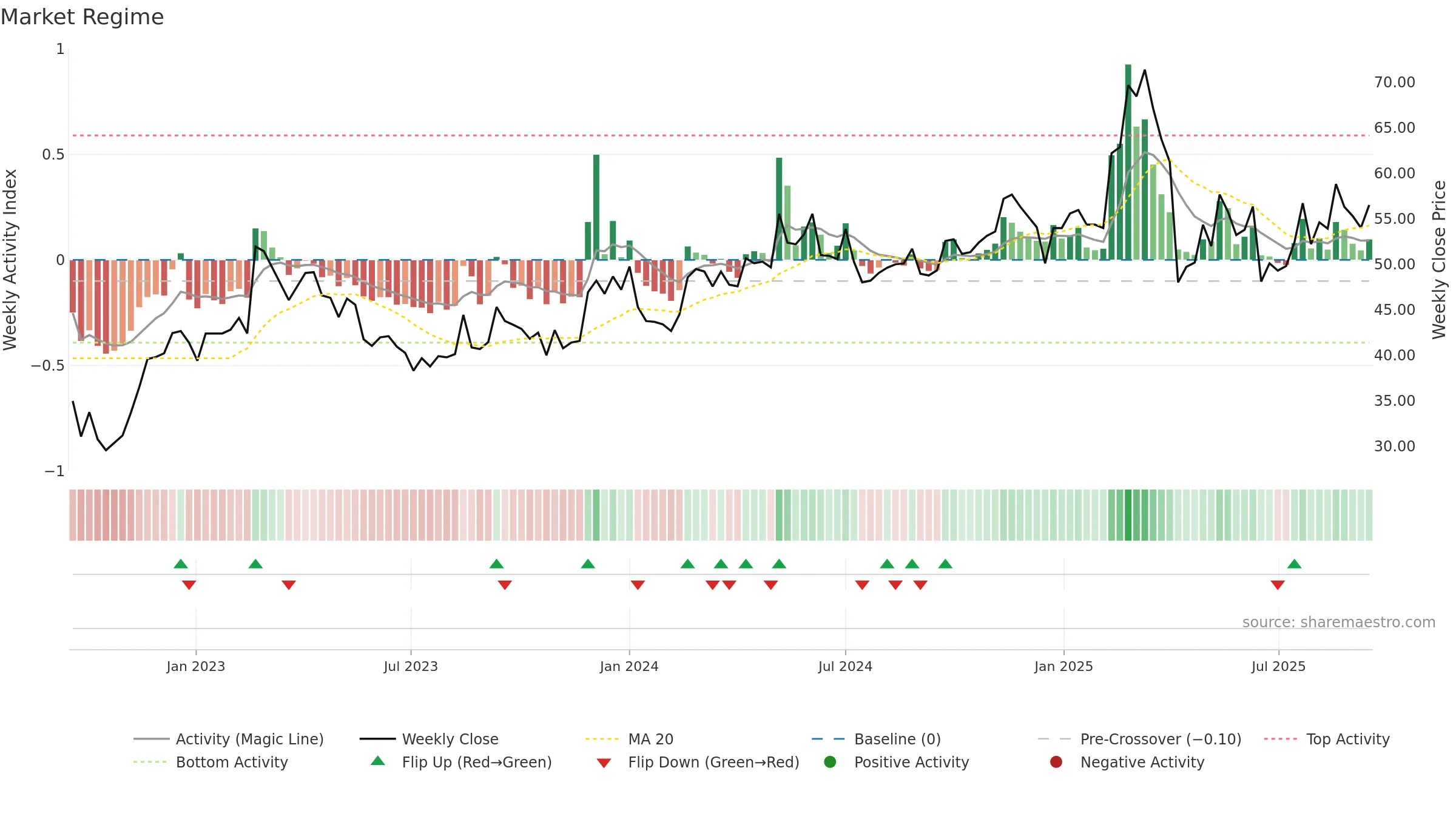Toggle the Bottom Activity legend entry
1456x819 pixels.
point(211,762)
